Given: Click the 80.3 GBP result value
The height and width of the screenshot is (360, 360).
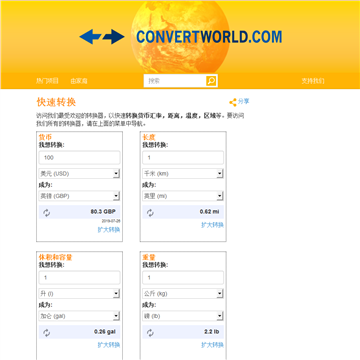Looking at the screenshot, I should click(x=103, y=212).
